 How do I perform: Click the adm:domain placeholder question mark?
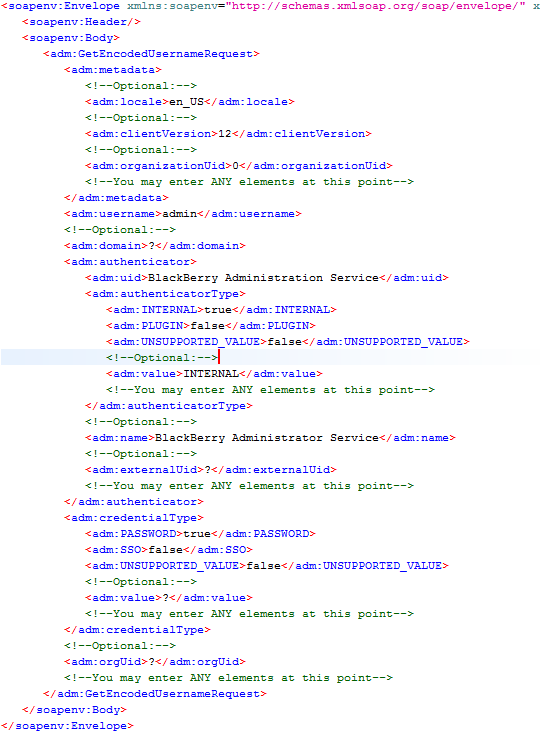[152, 246]
